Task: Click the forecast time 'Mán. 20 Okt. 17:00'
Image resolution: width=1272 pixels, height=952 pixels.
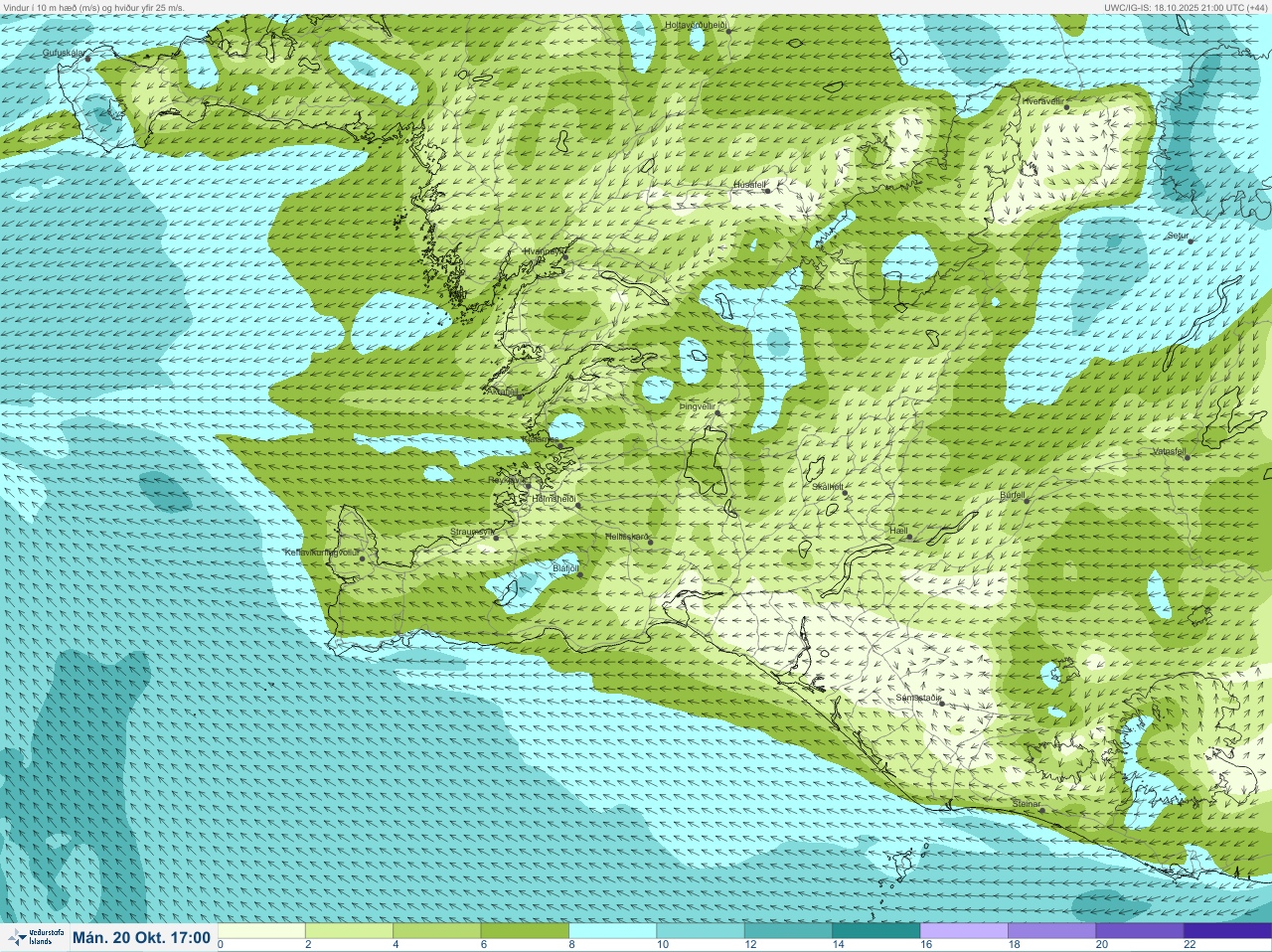Action: (141, 938)
